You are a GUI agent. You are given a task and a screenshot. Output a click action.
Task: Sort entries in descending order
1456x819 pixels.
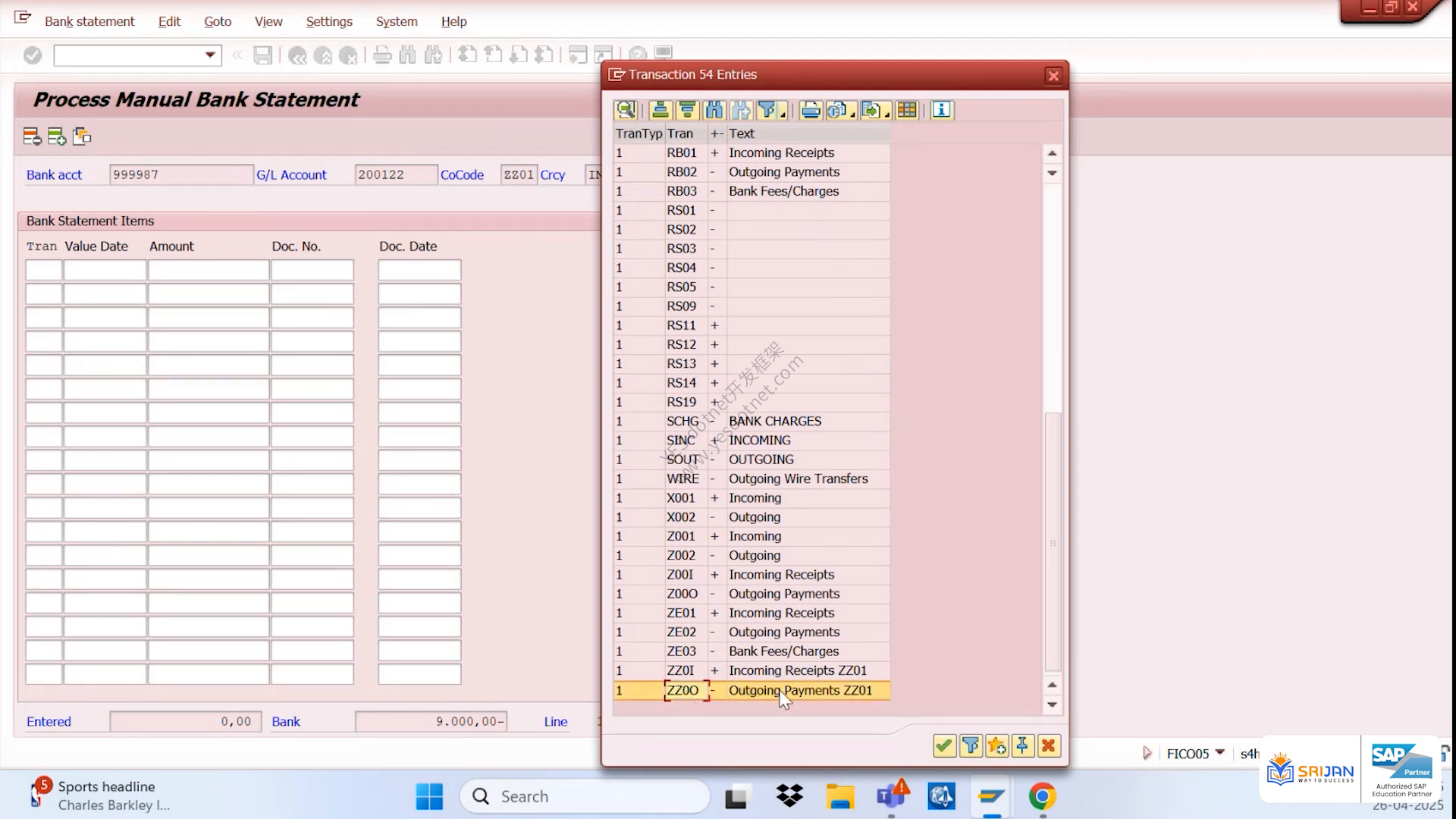tap(687, 110)
